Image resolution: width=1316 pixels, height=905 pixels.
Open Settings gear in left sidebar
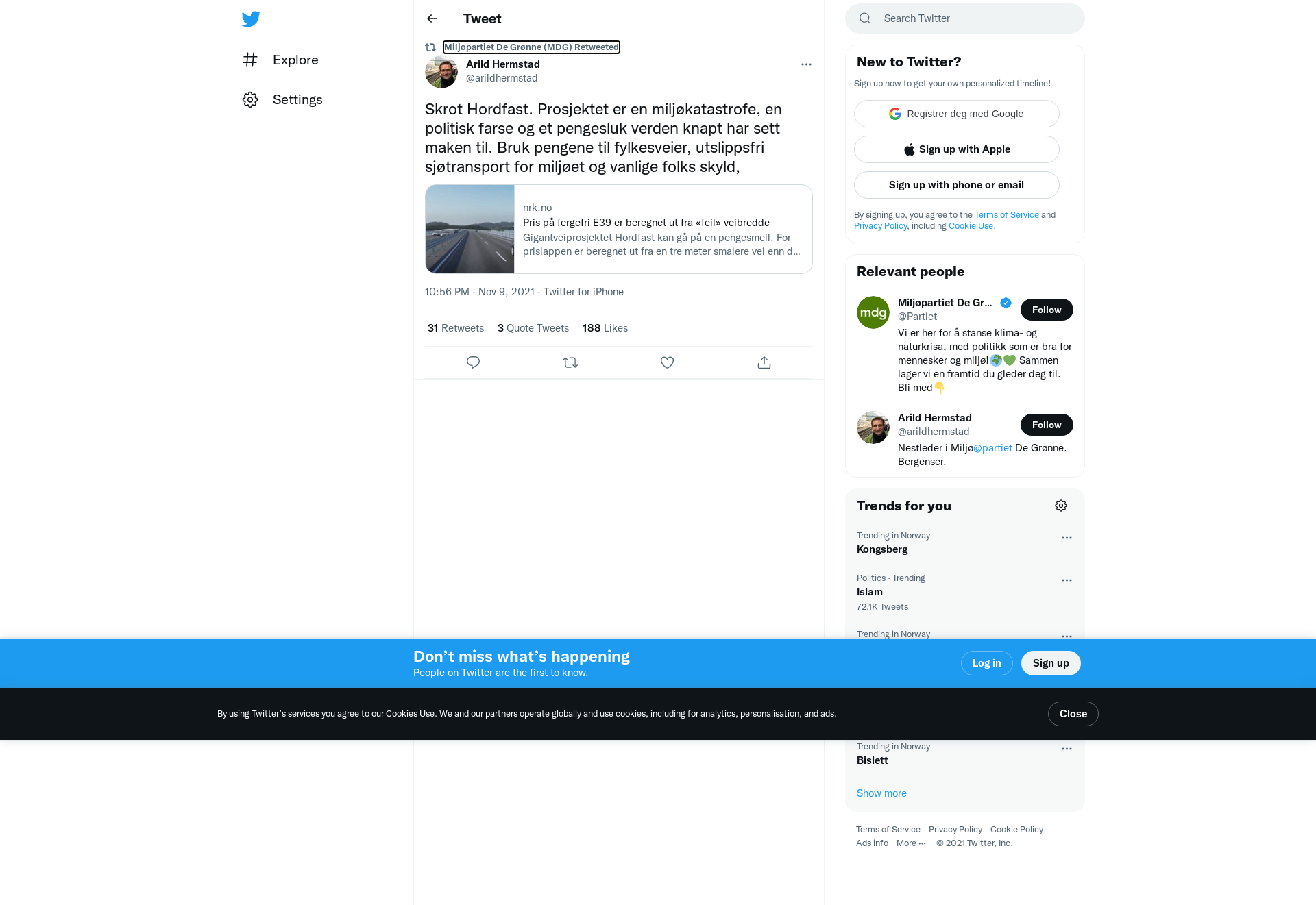pyautogui.click(x=250, y=99)
